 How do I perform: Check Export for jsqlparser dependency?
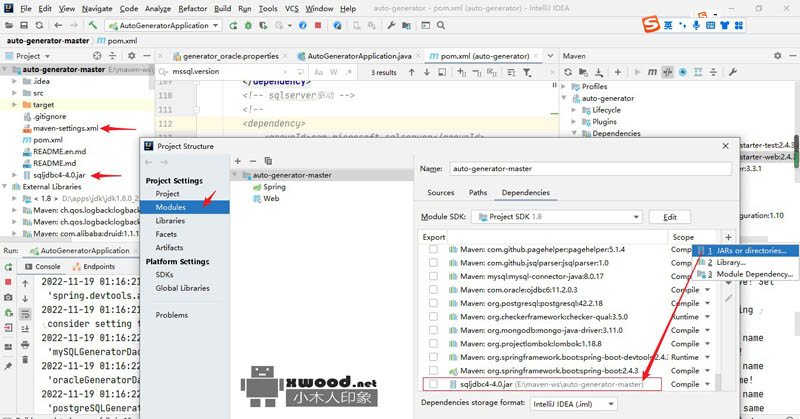pyautogui.click(x=433, y=262)
